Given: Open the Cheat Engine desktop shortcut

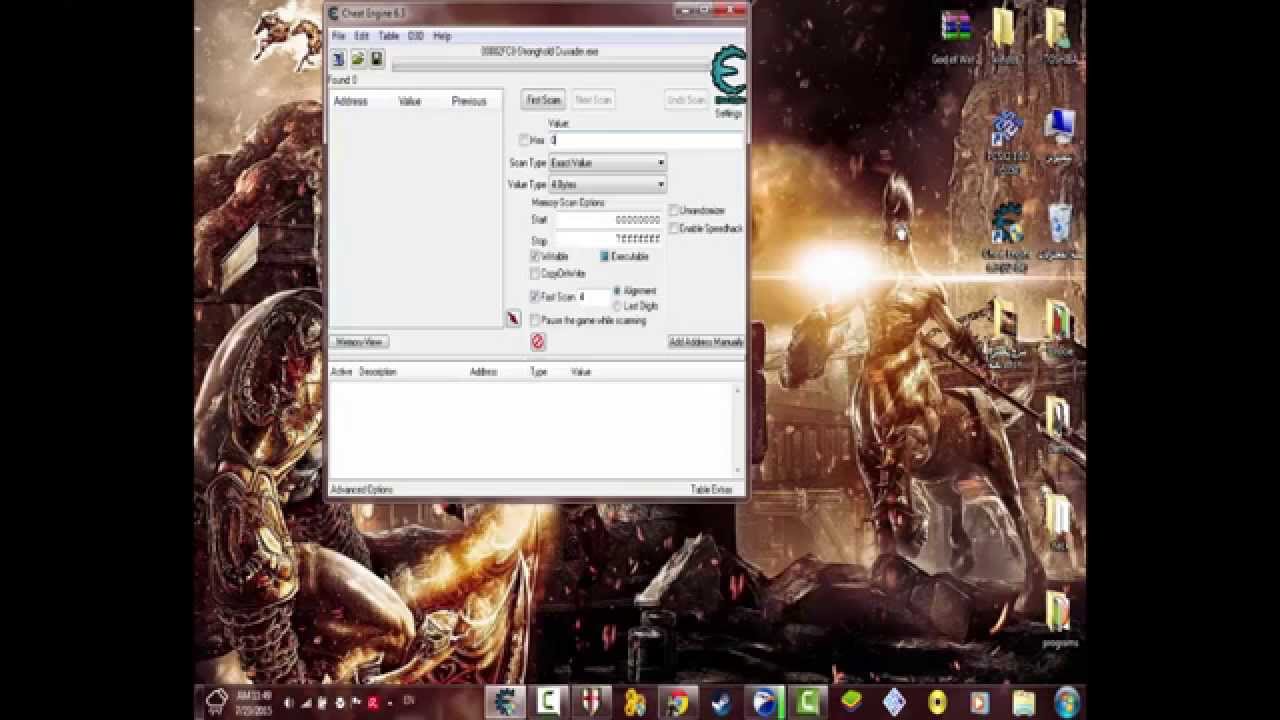Looking at the screenshot, I should coord(1007,237).
